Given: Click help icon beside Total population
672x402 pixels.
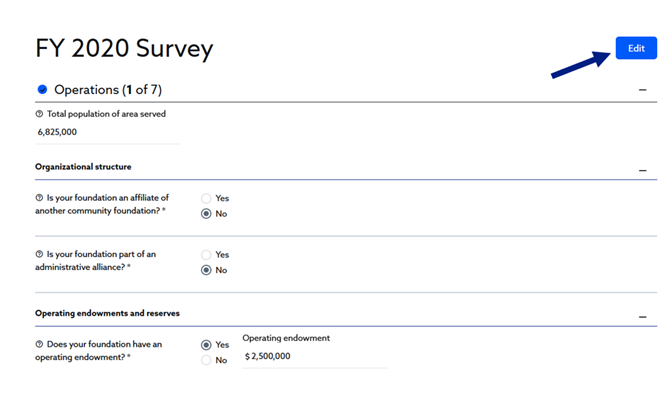Looking at the screenshot, I should [x=39, y=114].
